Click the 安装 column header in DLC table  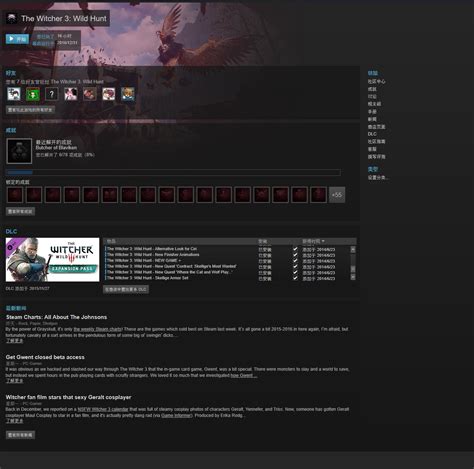click(x=263, y=241)
